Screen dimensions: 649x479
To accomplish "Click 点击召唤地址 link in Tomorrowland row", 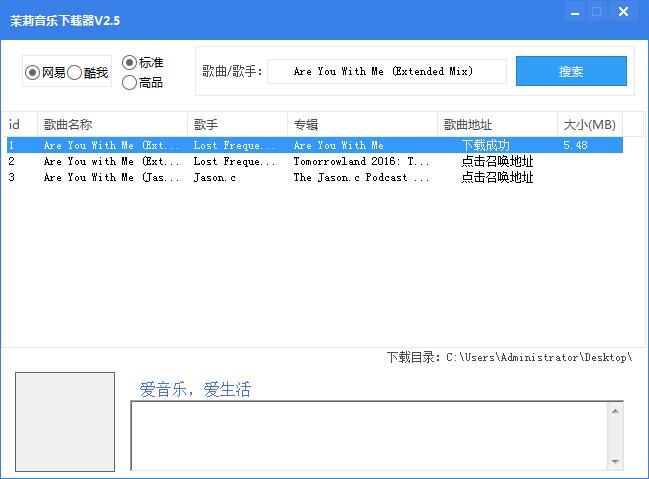I will click(x=497, y=161).
